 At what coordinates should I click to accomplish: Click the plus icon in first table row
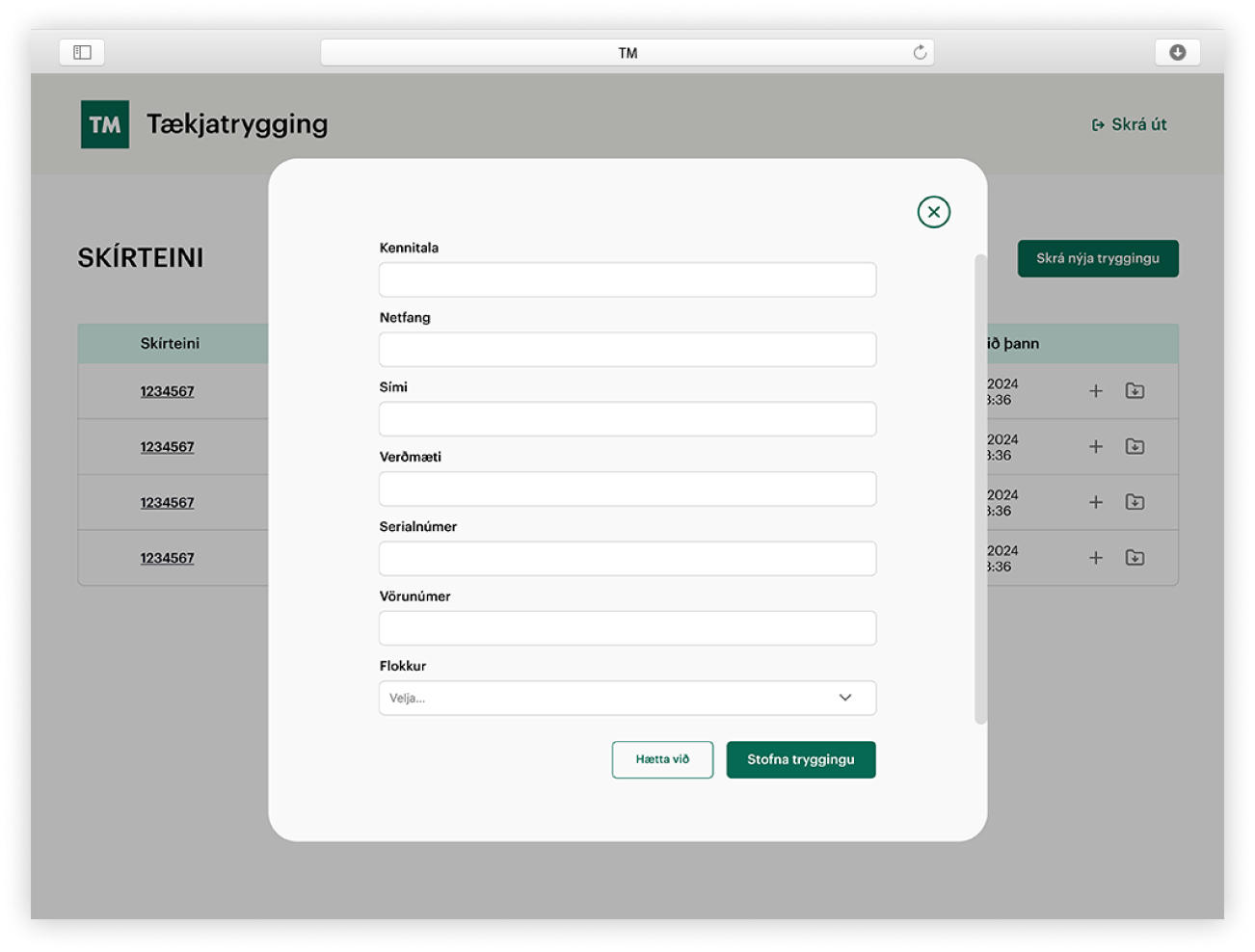click(x=1095, y=391)
